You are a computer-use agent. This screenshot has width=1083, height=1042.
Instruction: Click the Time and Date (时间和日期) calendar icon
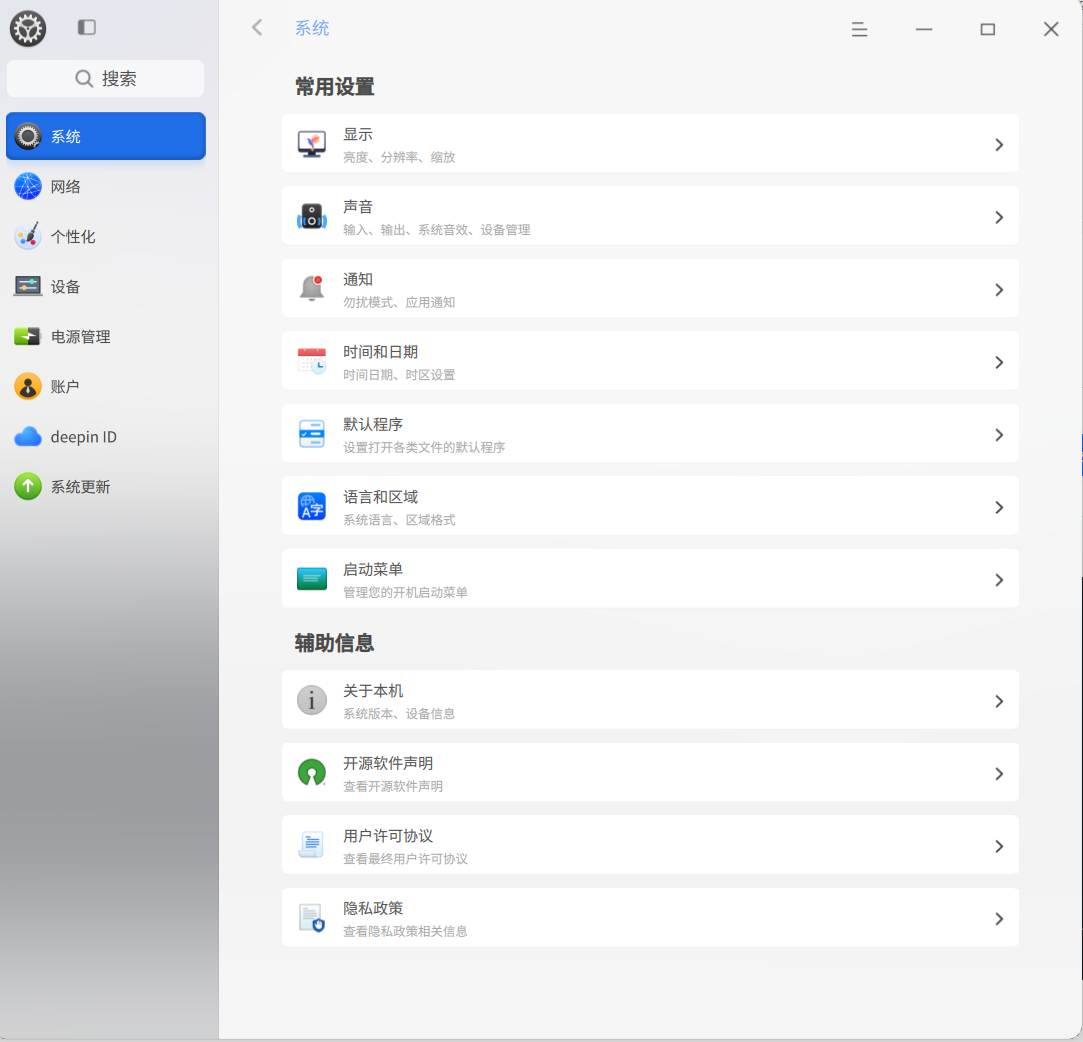pos(312,361)
